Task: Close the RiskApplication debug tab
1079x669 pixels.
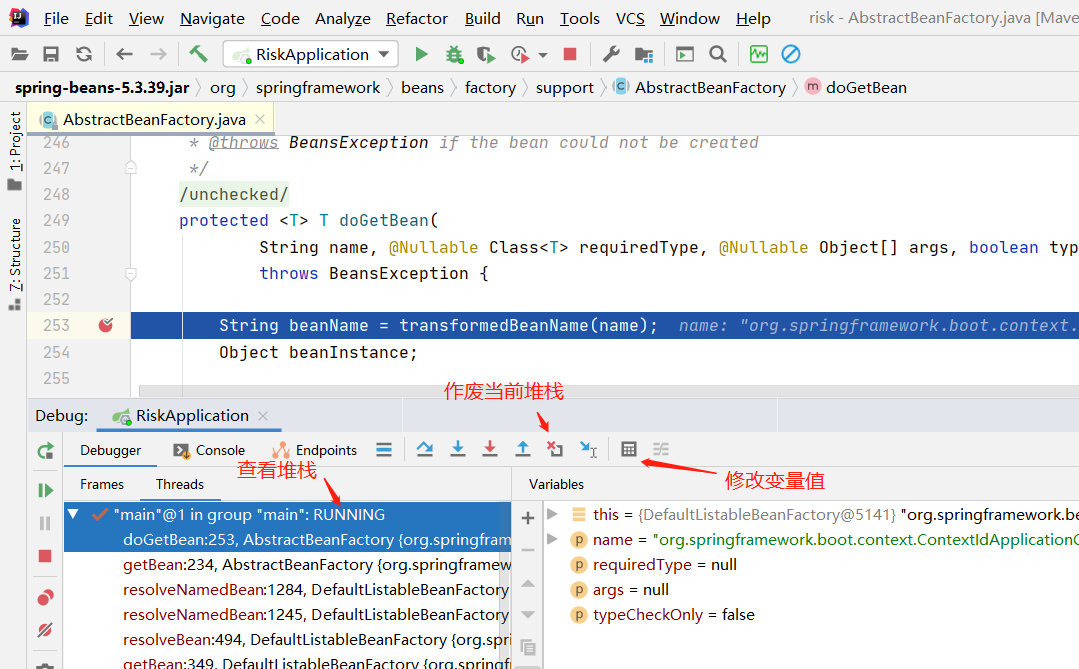Action: click(263, 416)
